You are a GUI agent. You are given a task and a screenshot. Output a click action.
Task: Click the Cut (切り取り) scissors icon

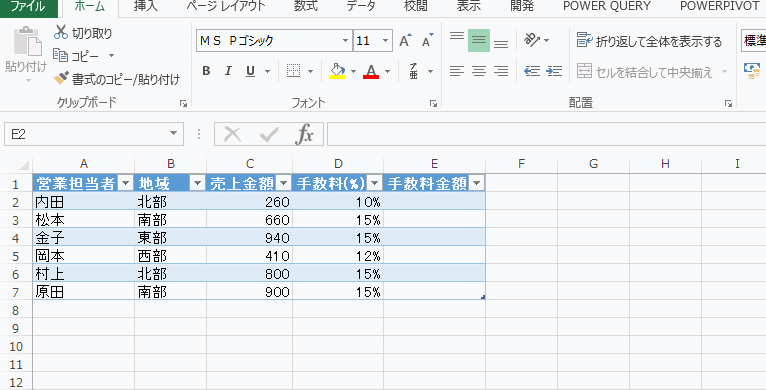(x=61, y=33)
